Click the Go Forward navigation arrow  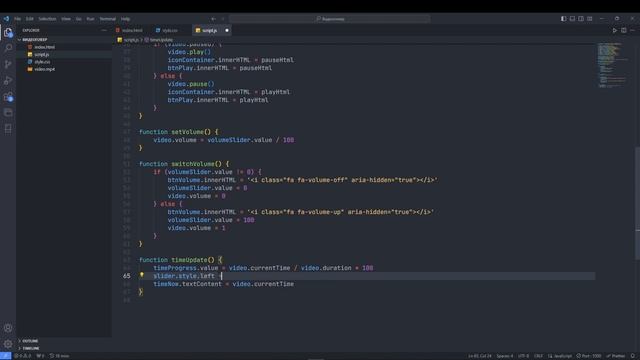(x=223, y=19)
